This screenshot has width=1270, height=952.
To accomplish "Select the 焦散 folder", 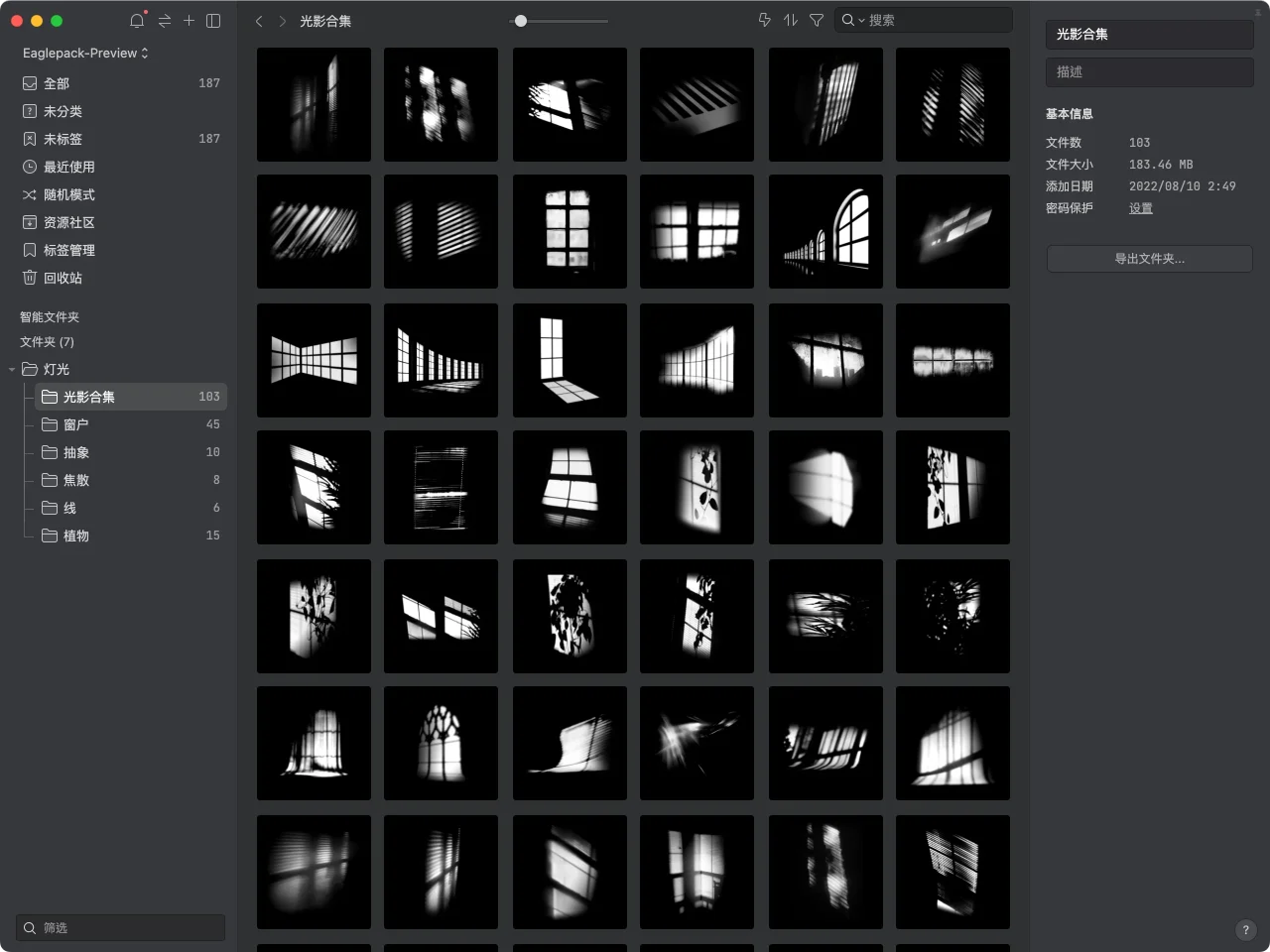I will click(x=131, y=480).
